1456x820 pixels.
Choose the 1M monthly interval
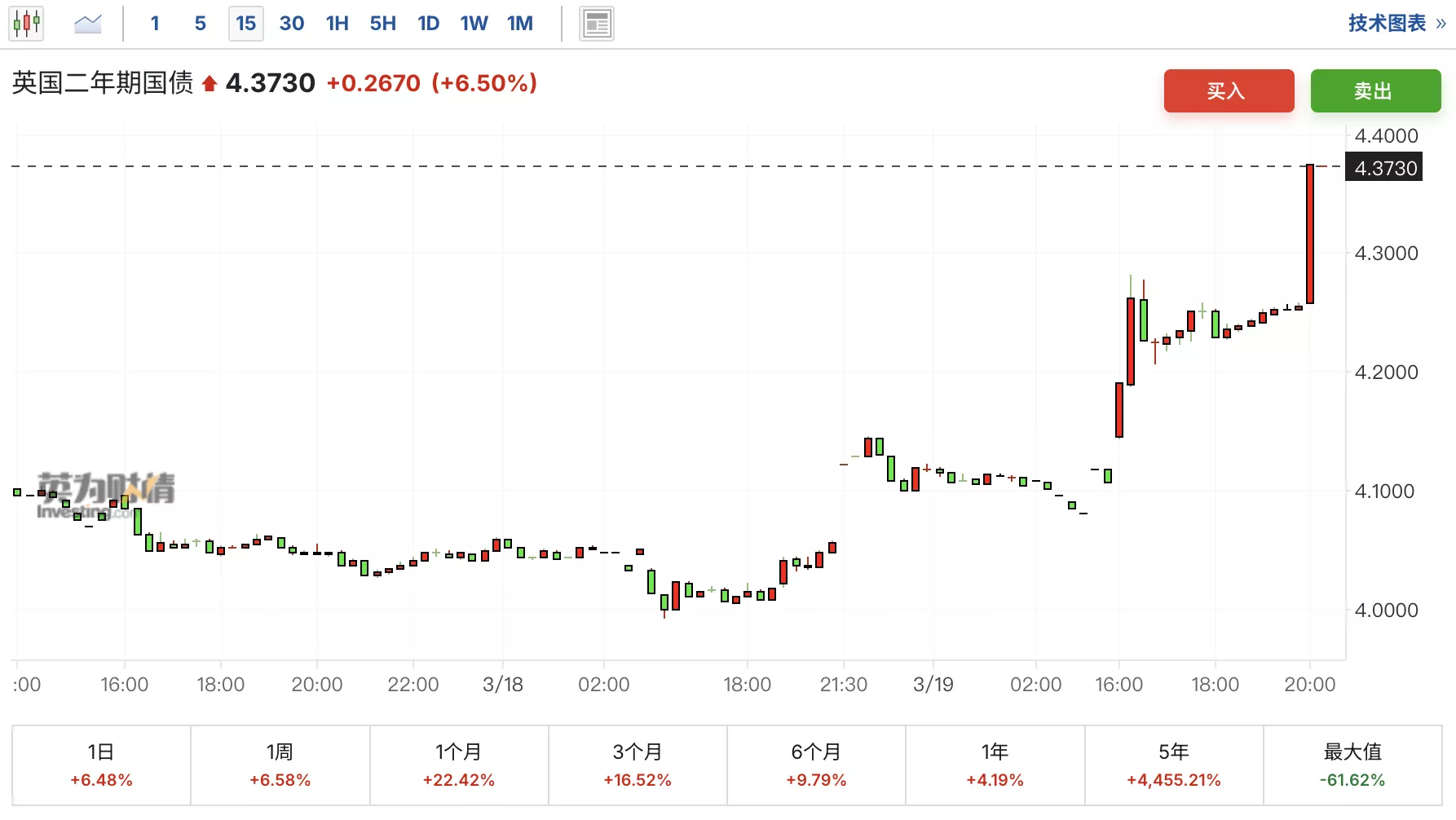pyautogui.click(x=520, y=24)
